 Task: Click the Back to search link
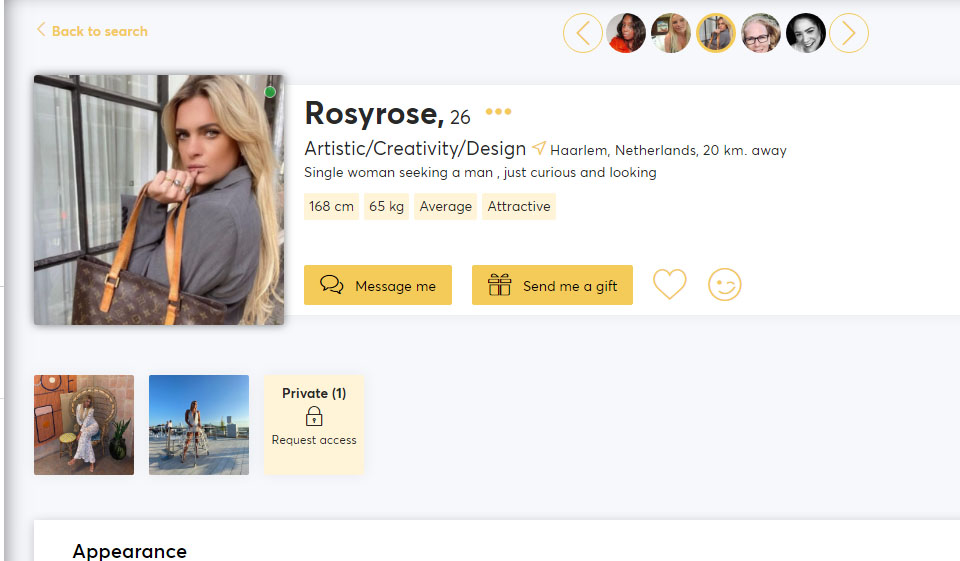pyautogui.click(x=92, y=31)
